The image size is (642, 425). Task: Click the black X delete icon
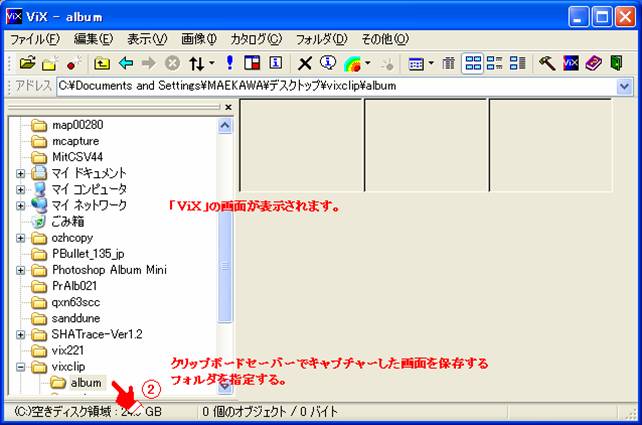[x=305, y=63]
